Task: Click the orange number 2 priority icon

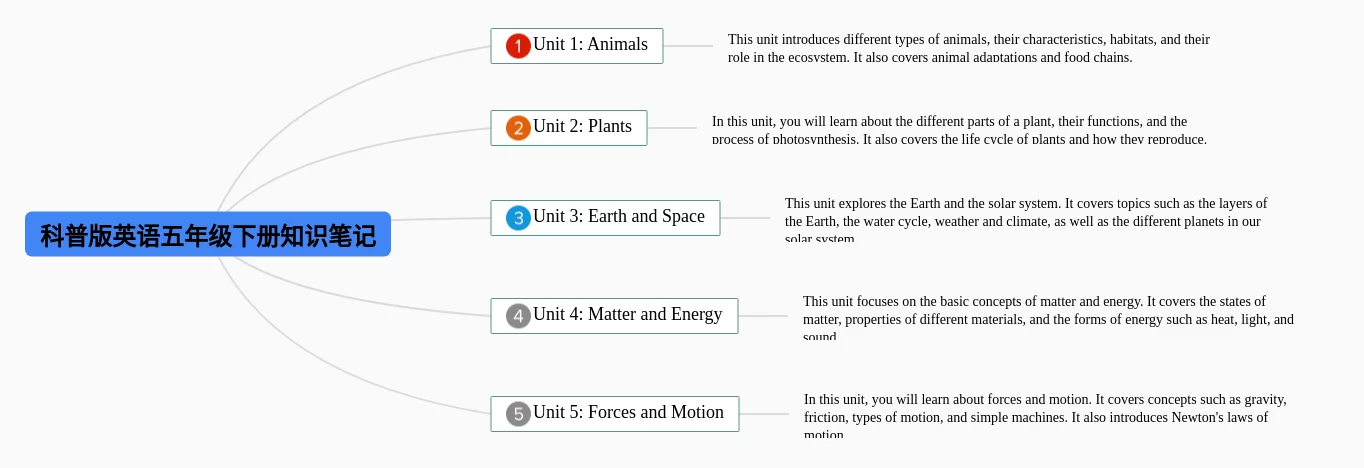Action: point(518,128)
